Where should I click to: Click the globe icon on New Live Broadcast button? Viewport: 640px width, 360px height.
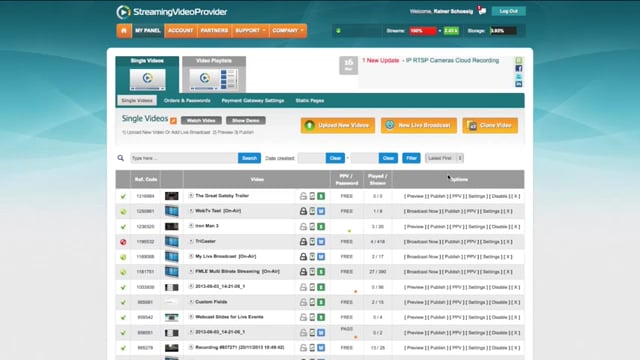coord(390,125)
